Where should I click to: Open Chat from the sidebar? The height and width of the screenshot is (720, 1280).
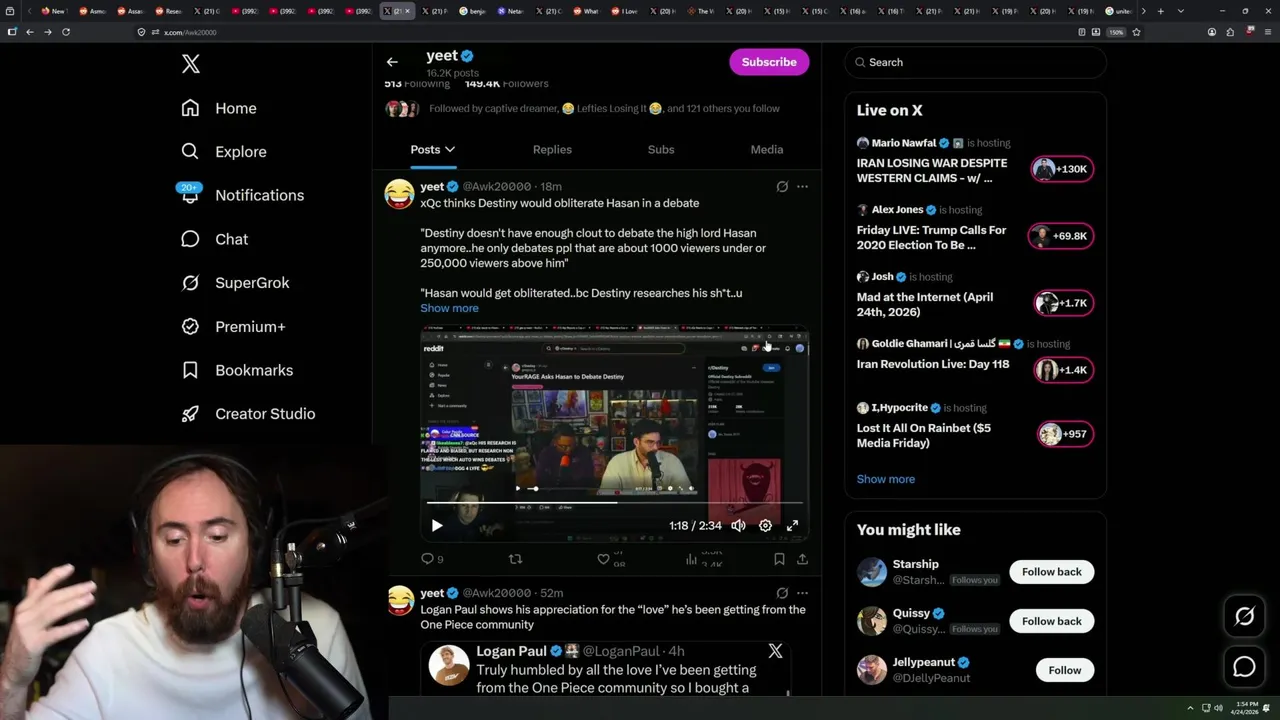pyautogui.click(x=214, y=239)
